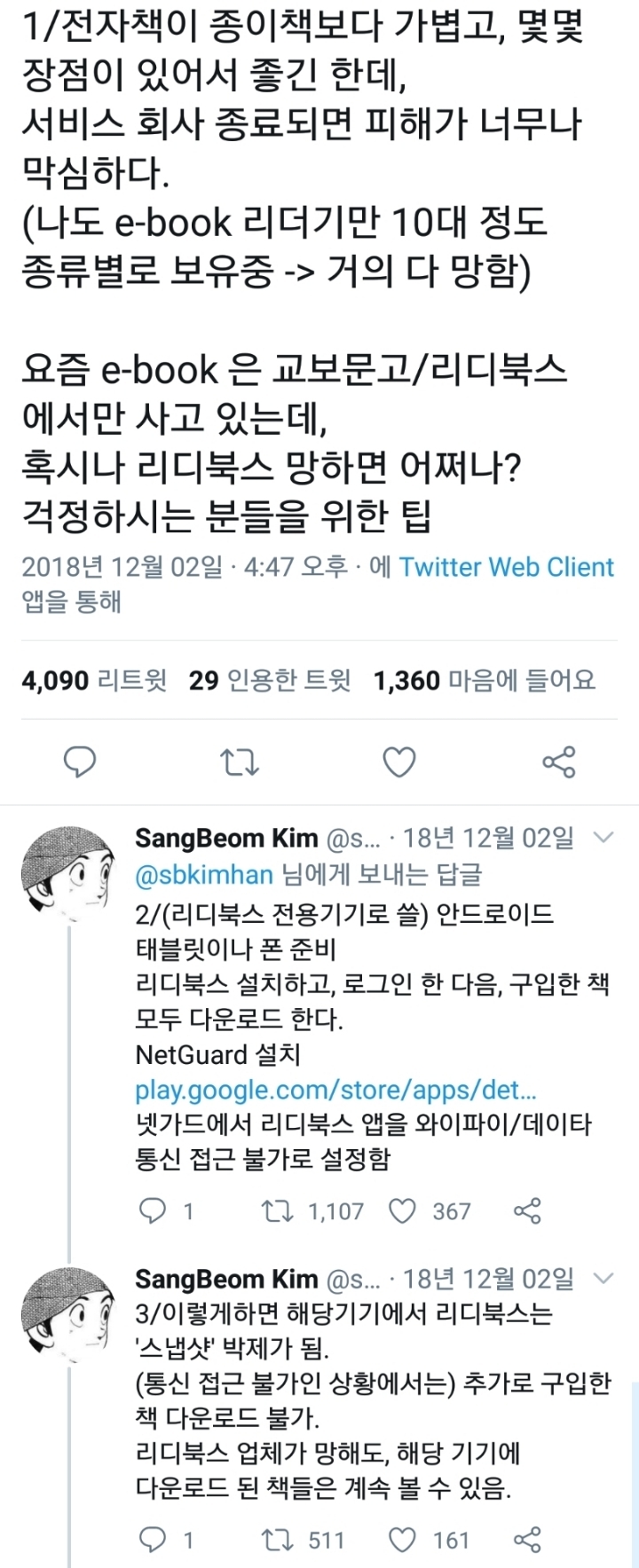Share the tweet starting with 3/
This screenshot has height=1568, width=639.
click(527, 1540)
